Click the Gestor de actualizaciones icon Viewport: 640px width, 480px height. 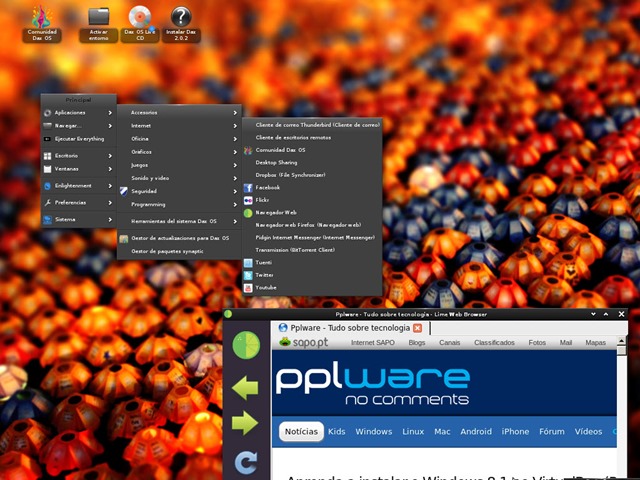tap(124, 238)
